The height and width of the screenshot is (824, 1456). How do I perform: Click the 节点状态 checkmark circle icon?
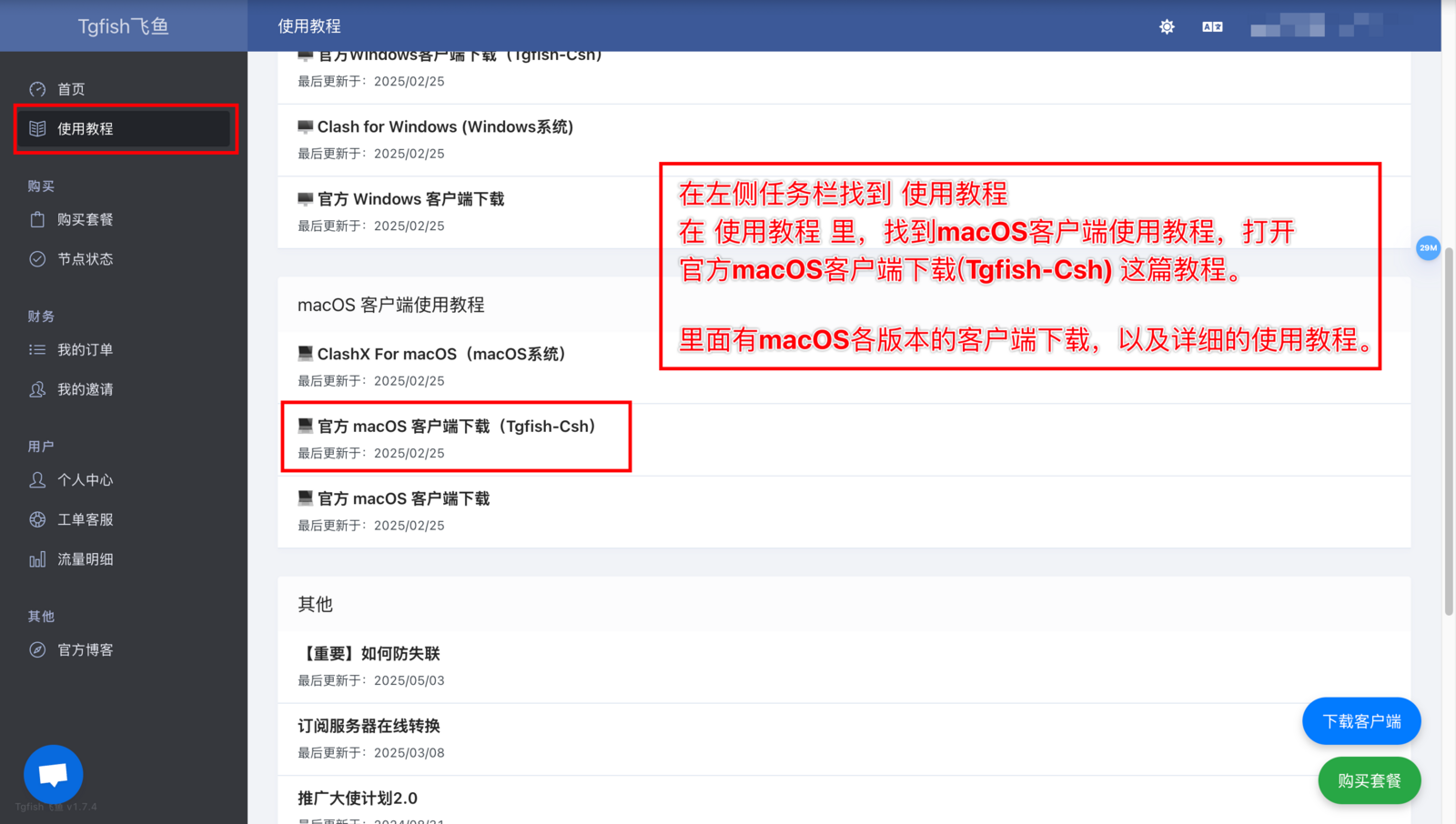pos(37,259)
